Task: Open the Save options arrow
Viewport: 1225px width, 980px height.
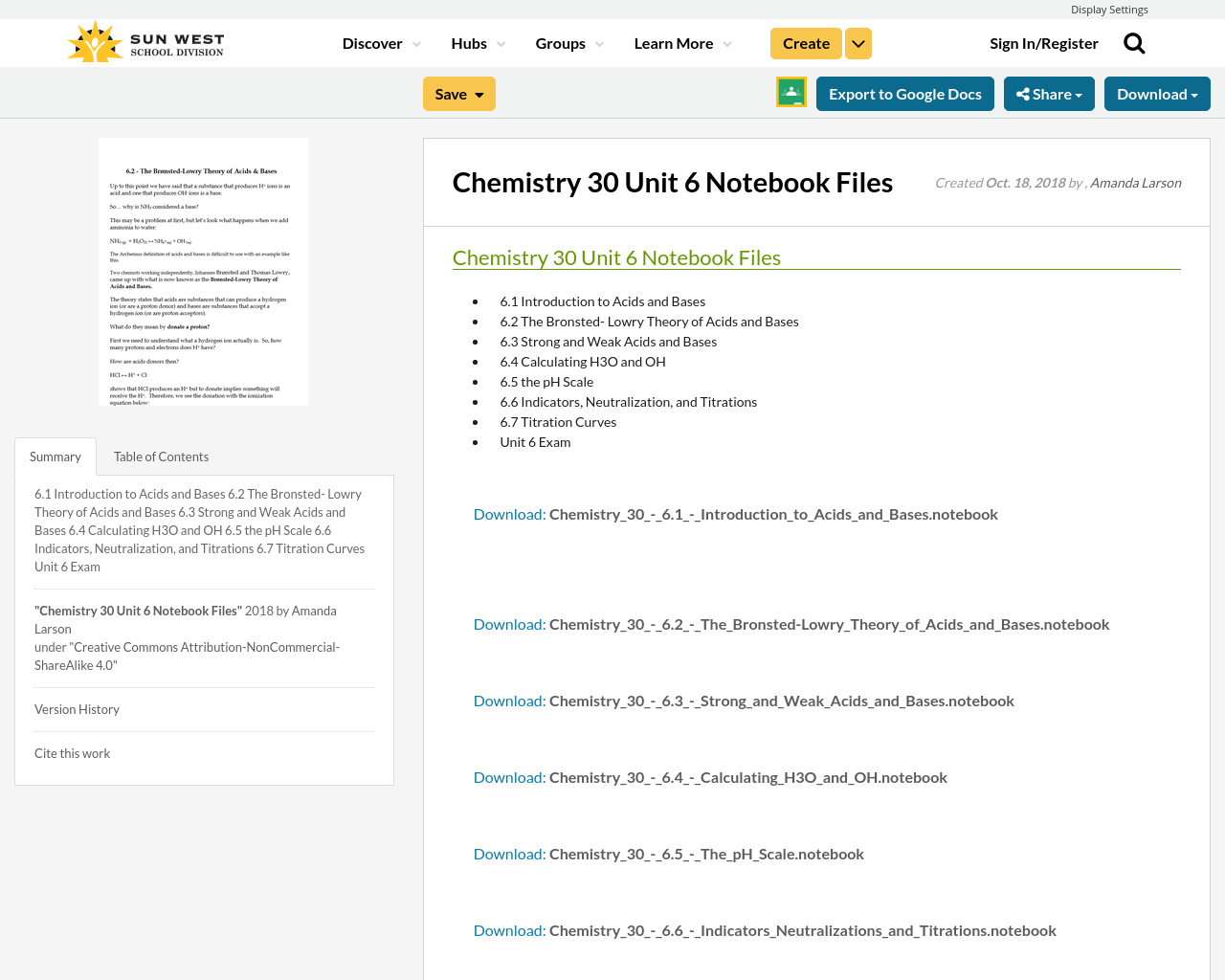Action: [478, 93]
